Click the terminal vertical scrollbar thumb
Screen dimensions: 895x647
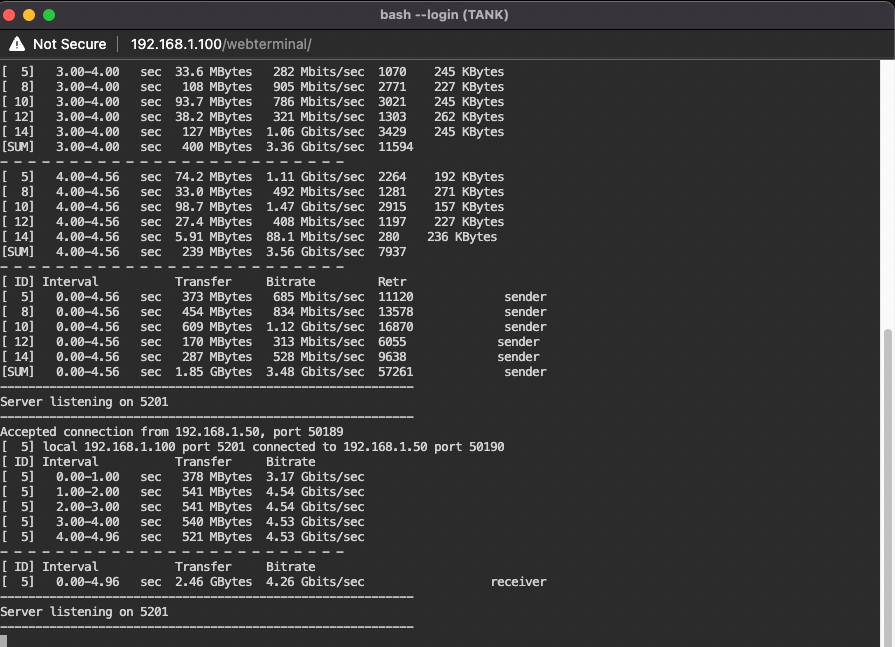click(x=887, y=488)
